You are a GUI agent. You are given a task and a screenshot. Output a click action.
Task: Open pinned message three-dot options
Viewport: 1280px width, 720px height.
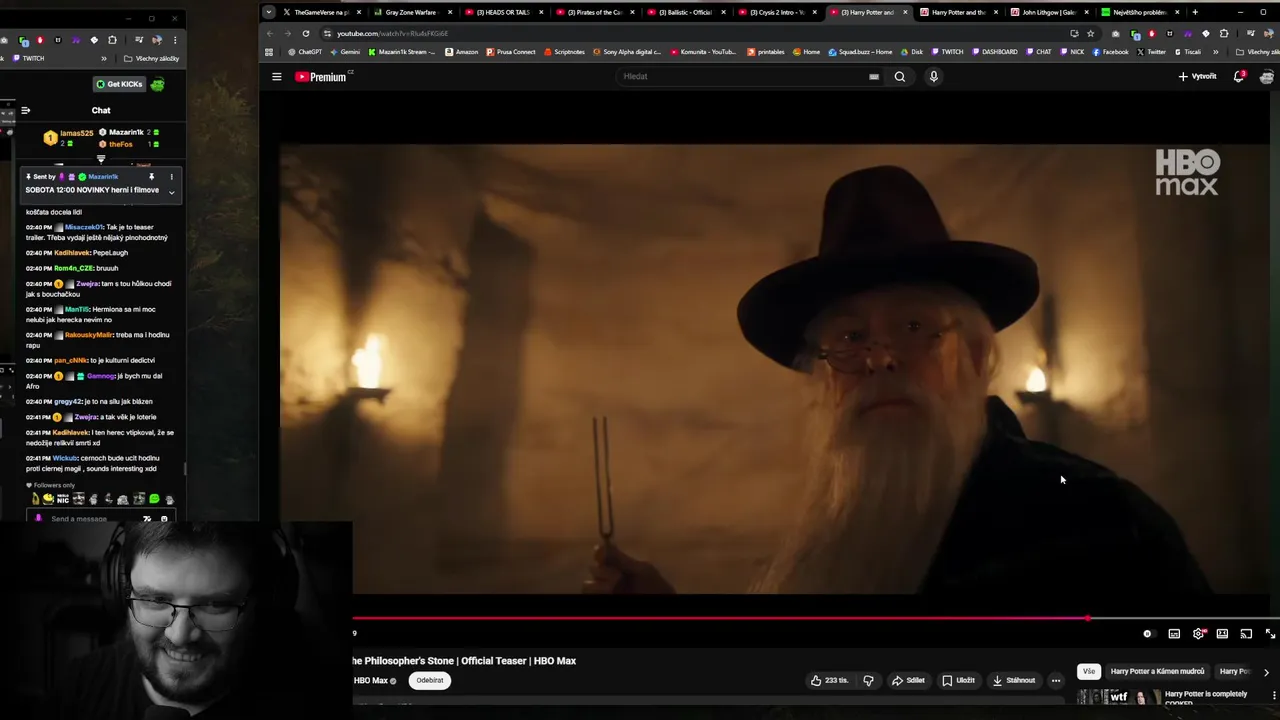click(x=171, y=177)
